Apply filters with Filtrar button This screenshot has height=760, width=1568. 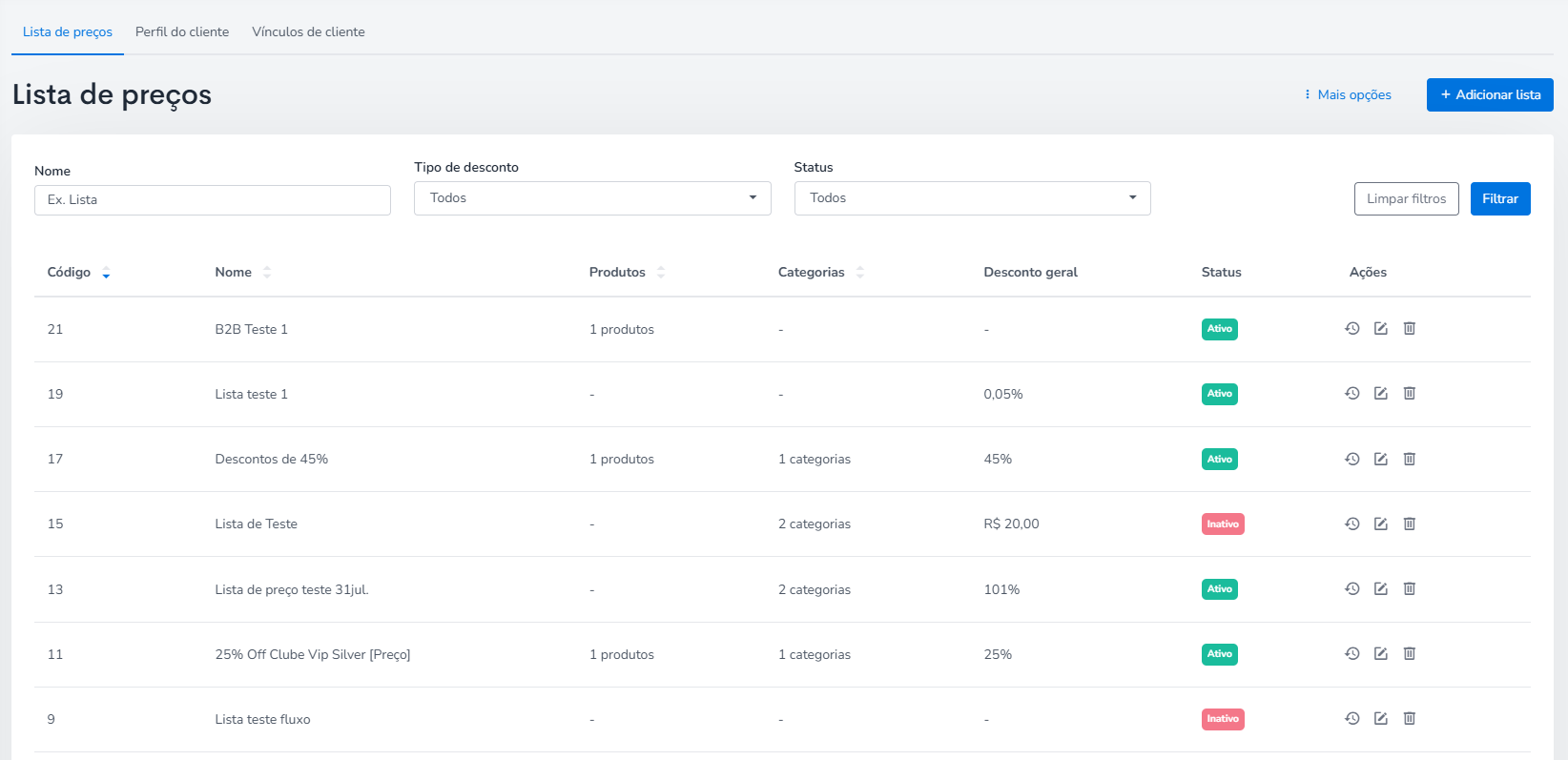pos(1500,198)
